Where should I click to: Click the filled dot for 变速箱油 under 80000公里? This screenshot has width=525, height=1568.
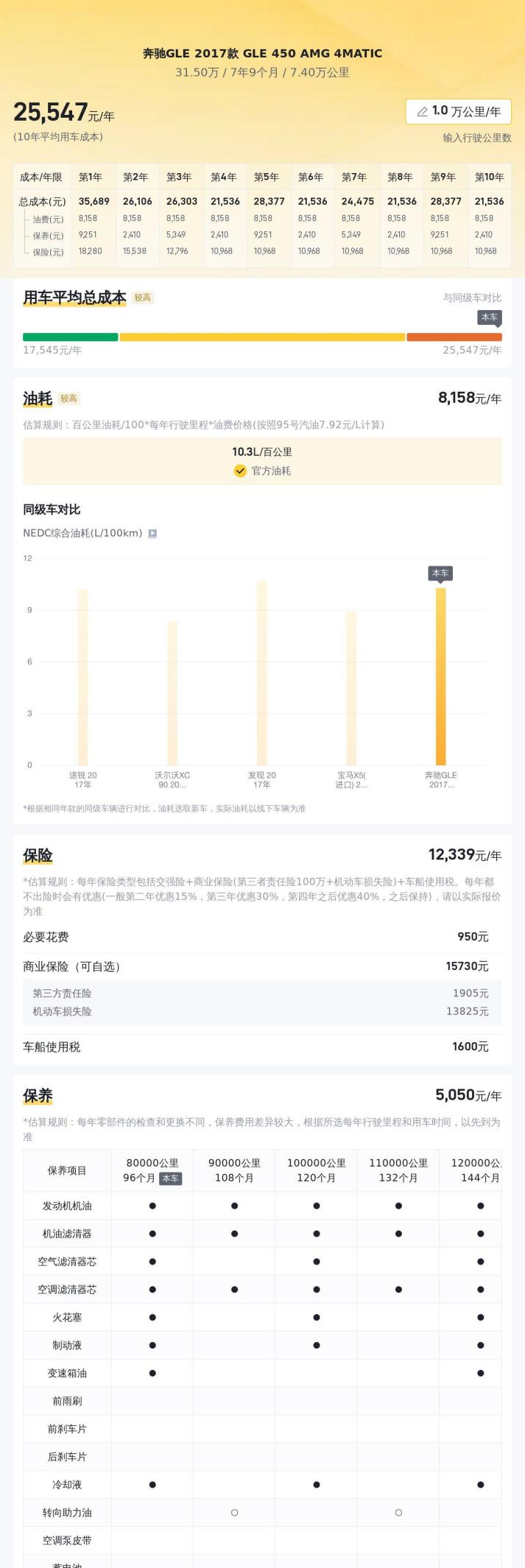[152, 1373]
